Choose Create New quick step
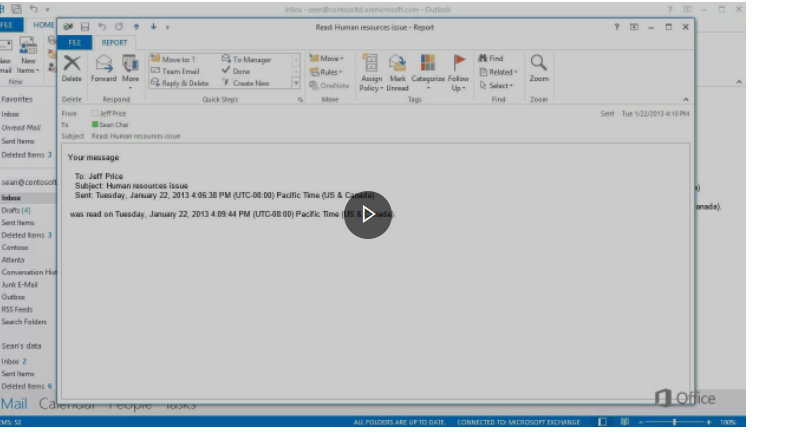The width and height of the screenshot is (793, 439). point(246,83)
